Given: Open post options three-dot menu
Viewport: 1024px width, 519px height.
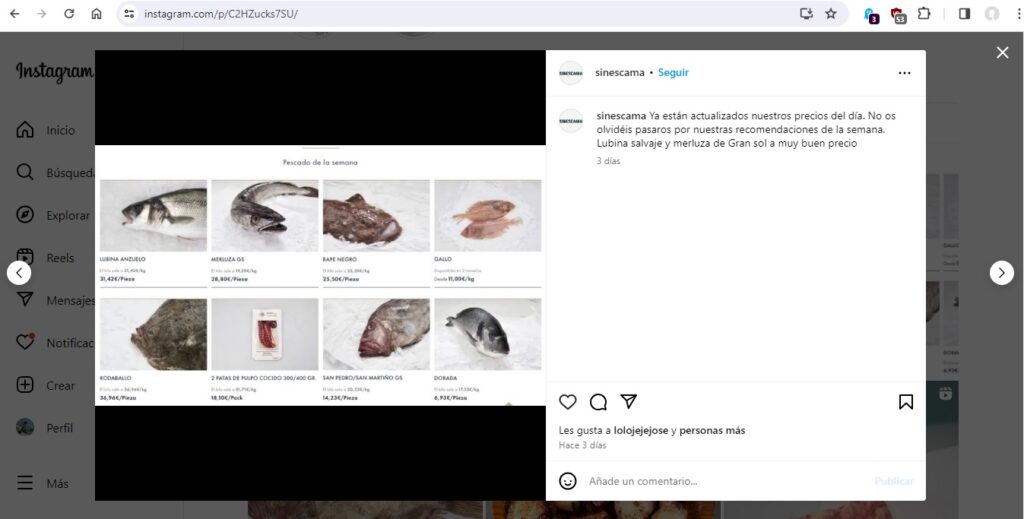Looking at the screenshot, I should 904,73.
